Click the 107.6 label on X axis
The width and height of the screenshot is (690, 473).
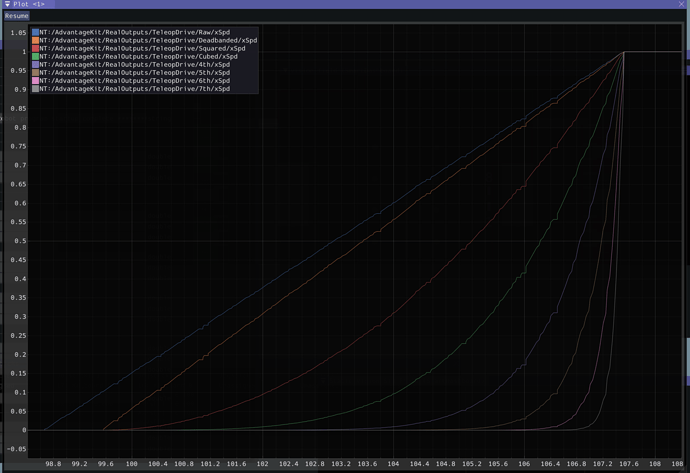pyautogui.click(x=629, y=464)
